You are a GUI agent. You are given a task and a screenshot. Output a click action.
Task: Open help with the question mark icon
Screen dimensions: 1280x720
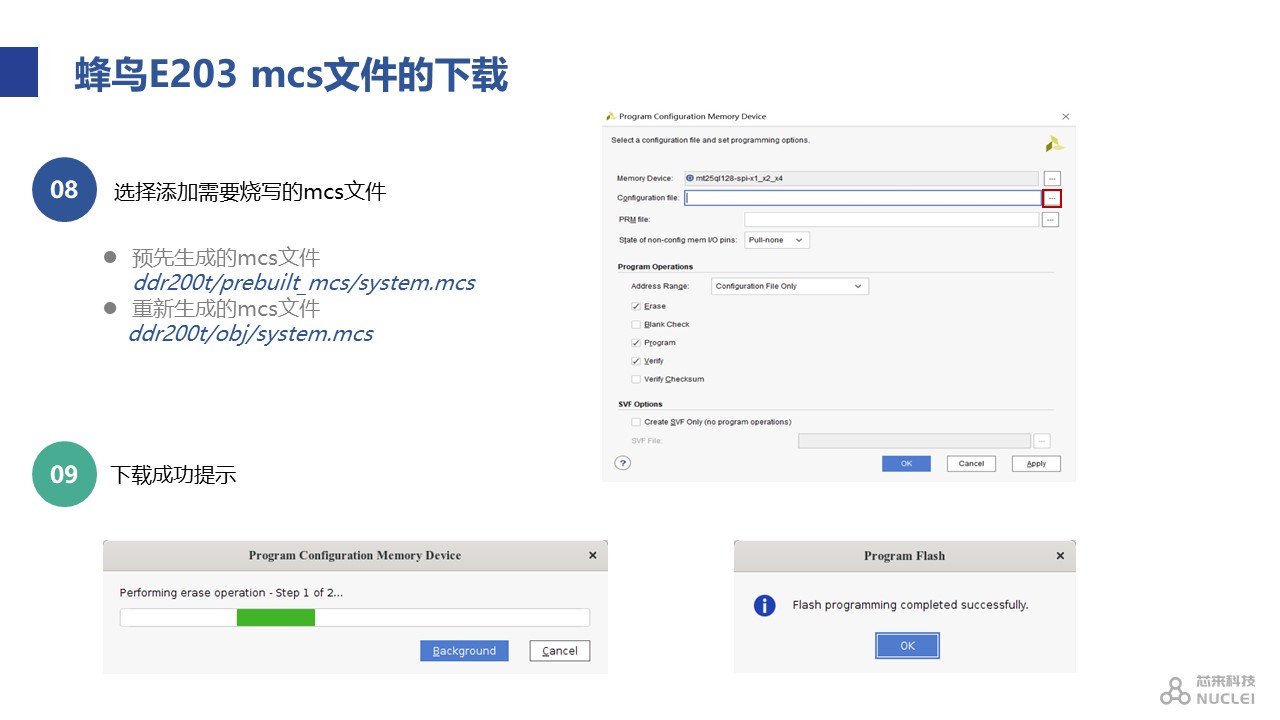coord(623,463)
